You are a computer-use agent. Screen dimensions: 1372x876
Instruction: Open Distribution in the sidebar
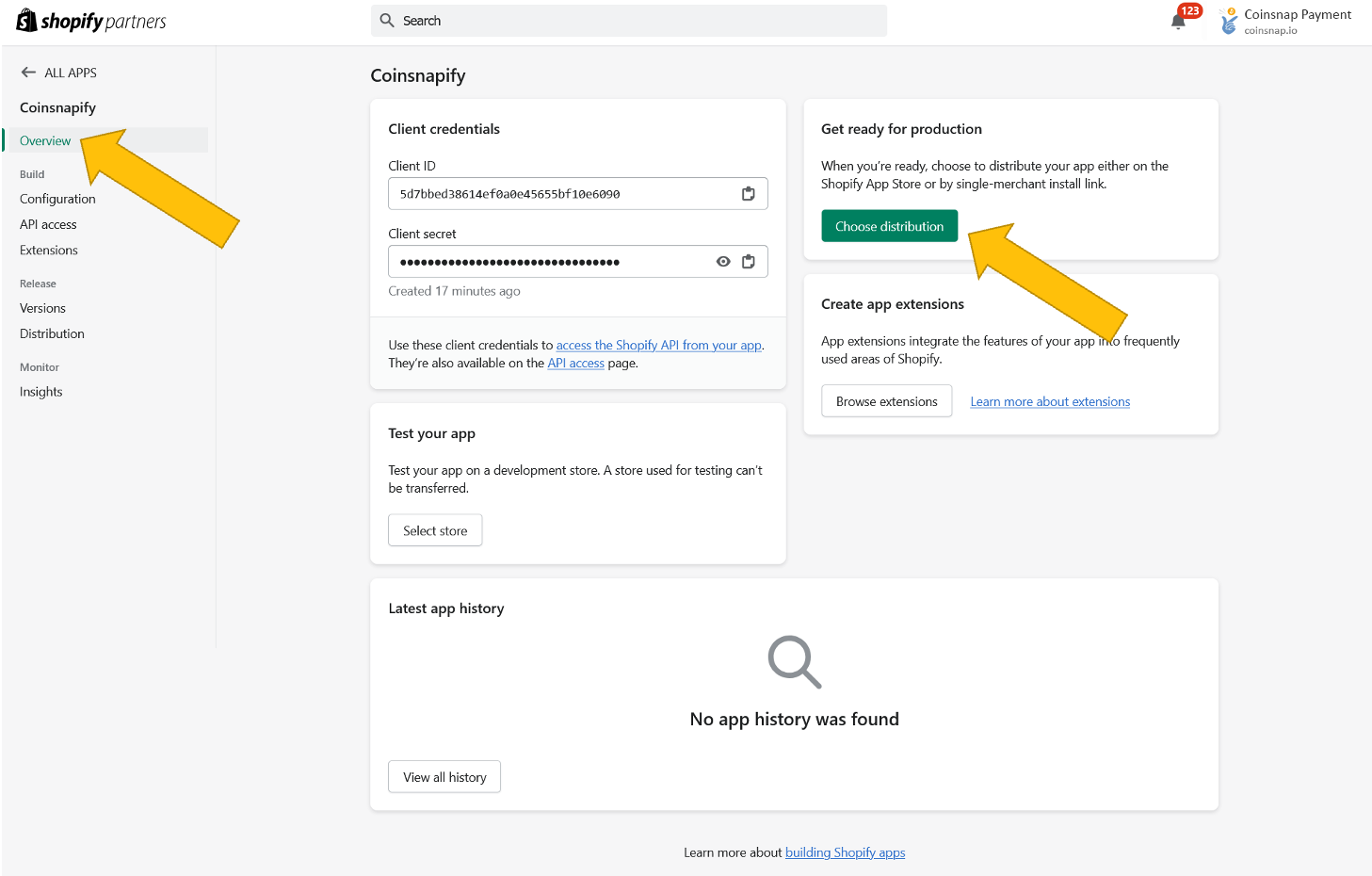pyautogui.click(x=52, y=333)
